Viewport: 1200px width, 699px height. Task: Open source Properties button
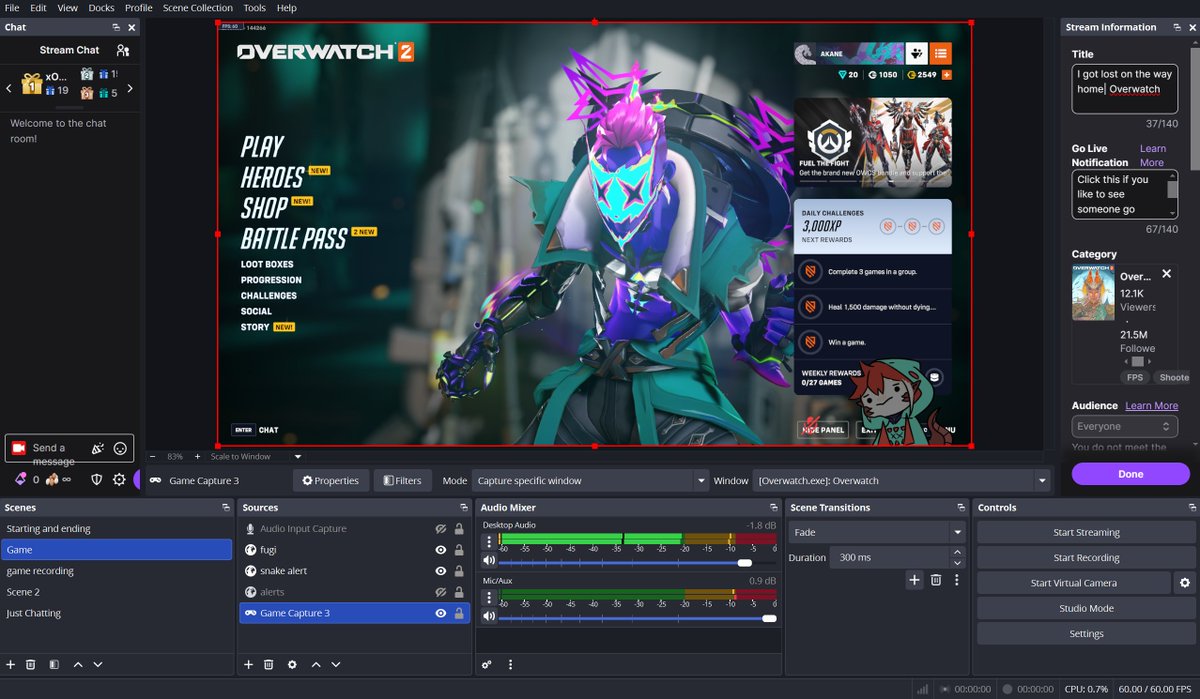(331, 481)
